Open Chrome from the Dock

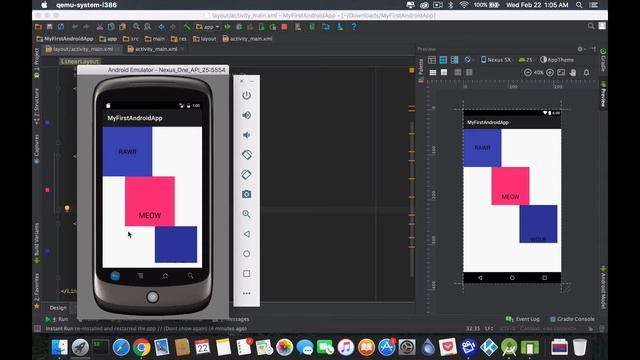(x=141, y=347)
